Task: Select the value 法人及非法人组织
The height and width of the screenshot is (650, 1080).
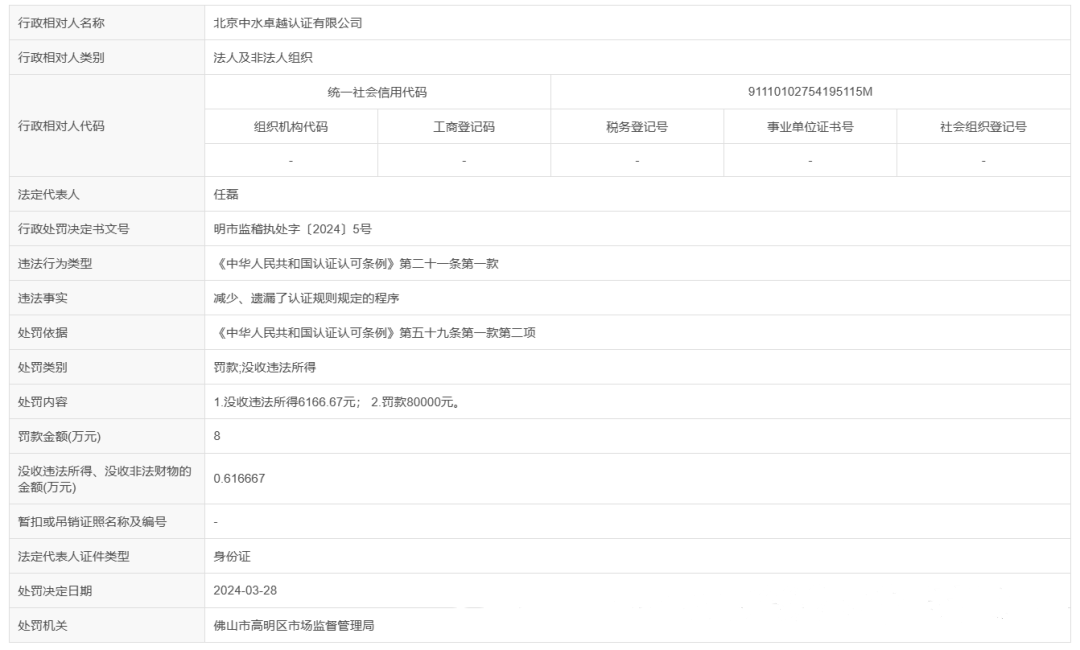Action: (x=263, y=57)
